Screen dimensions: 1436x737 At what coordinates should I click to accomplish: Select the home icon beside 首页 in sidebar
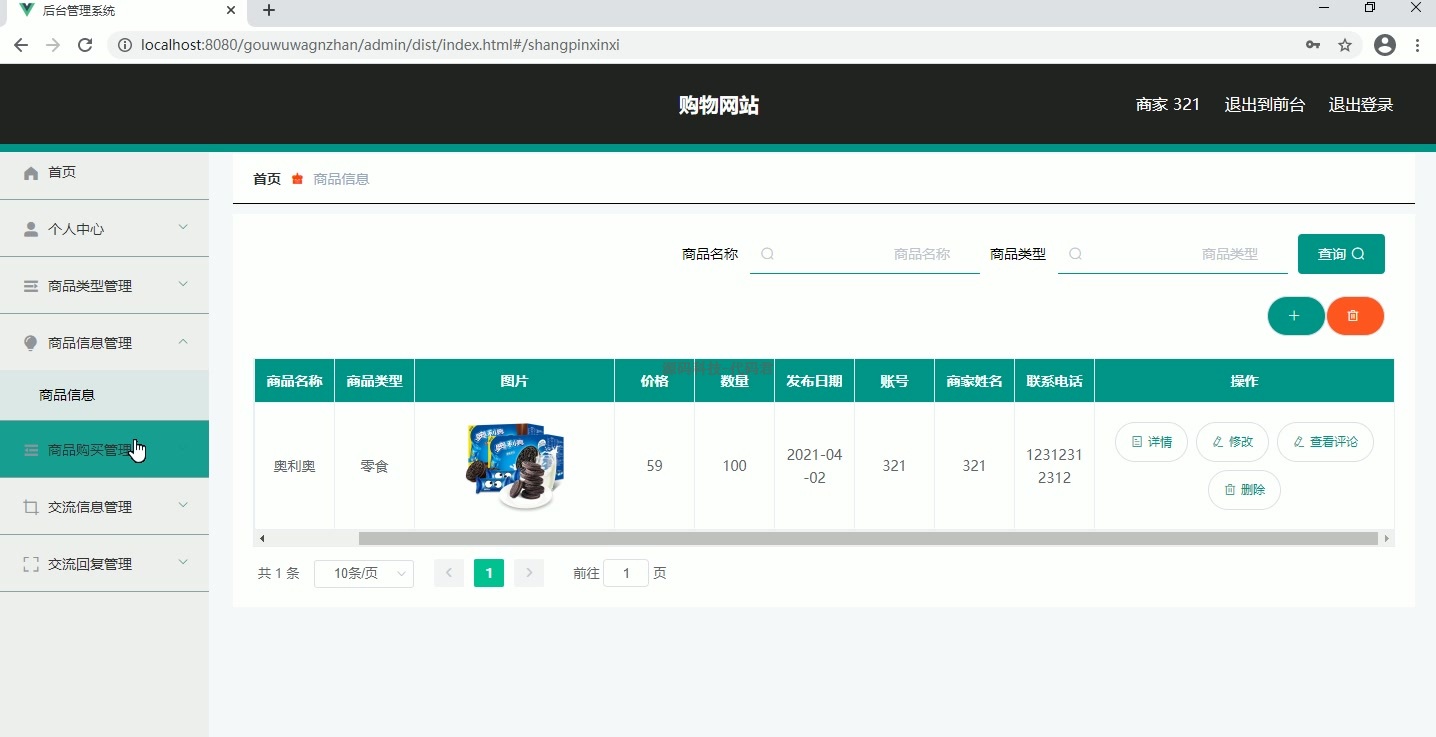pos(31,172)
